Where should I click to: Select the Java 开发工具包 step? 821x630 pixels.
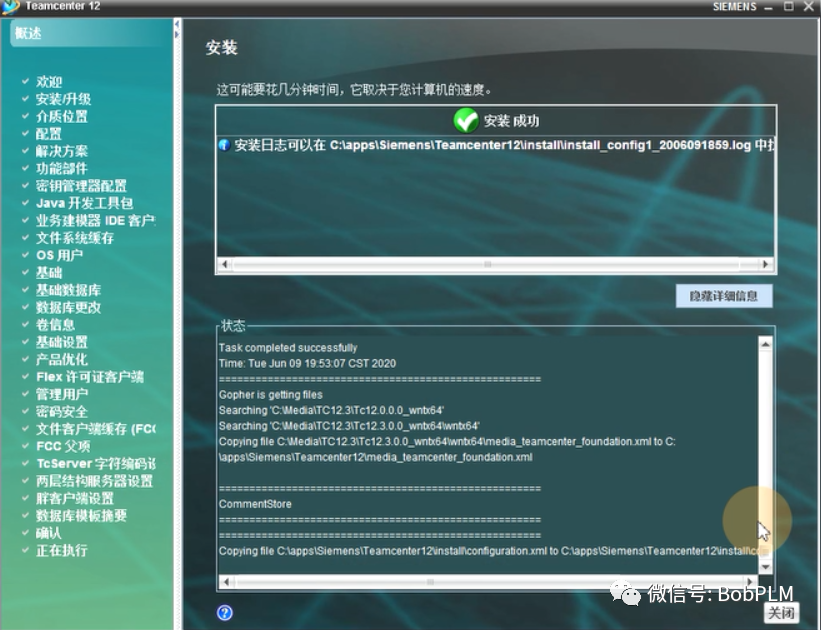tap(84, 203)
